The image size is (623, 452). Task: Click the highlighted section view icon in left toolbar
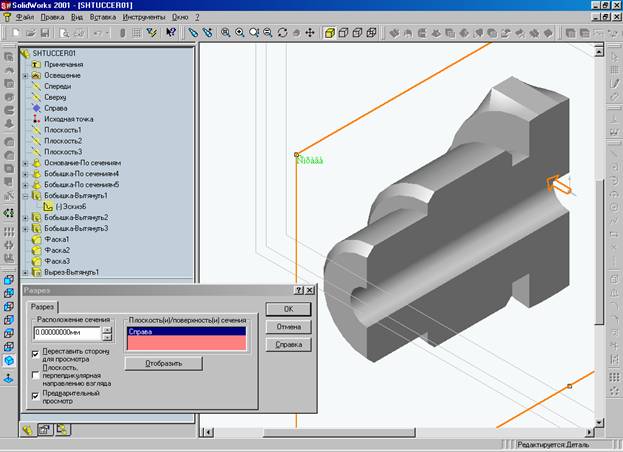click(x=9, y=361)
